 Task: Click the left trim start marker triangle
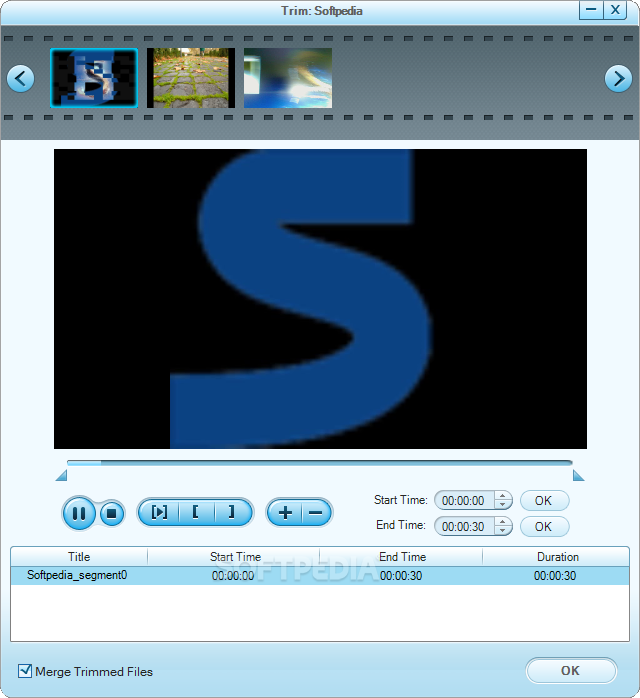click(x=62, y=476)
